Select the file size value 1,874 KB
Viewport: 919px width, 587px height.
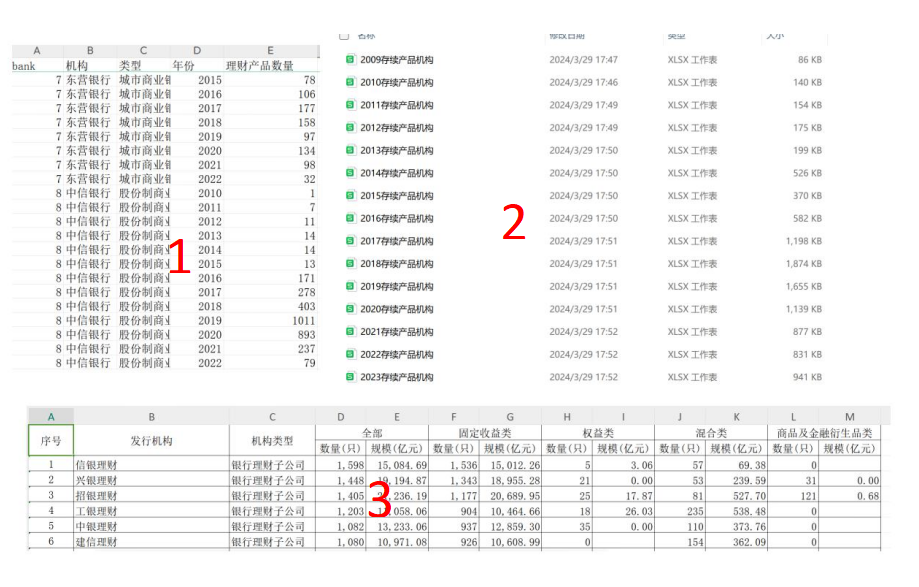pyautogui.click(x=804, y=264)
